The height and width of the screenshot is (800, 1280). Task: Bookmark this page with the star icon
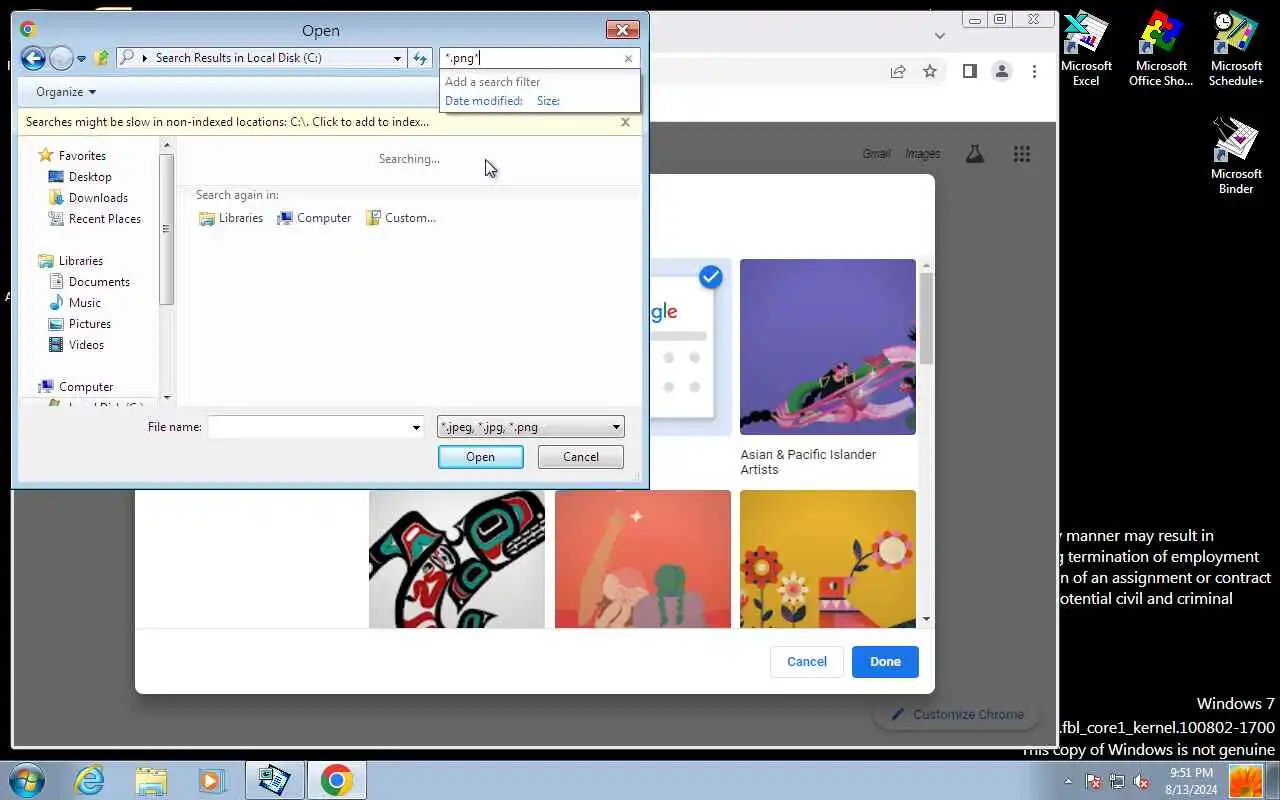click(930, 71)
